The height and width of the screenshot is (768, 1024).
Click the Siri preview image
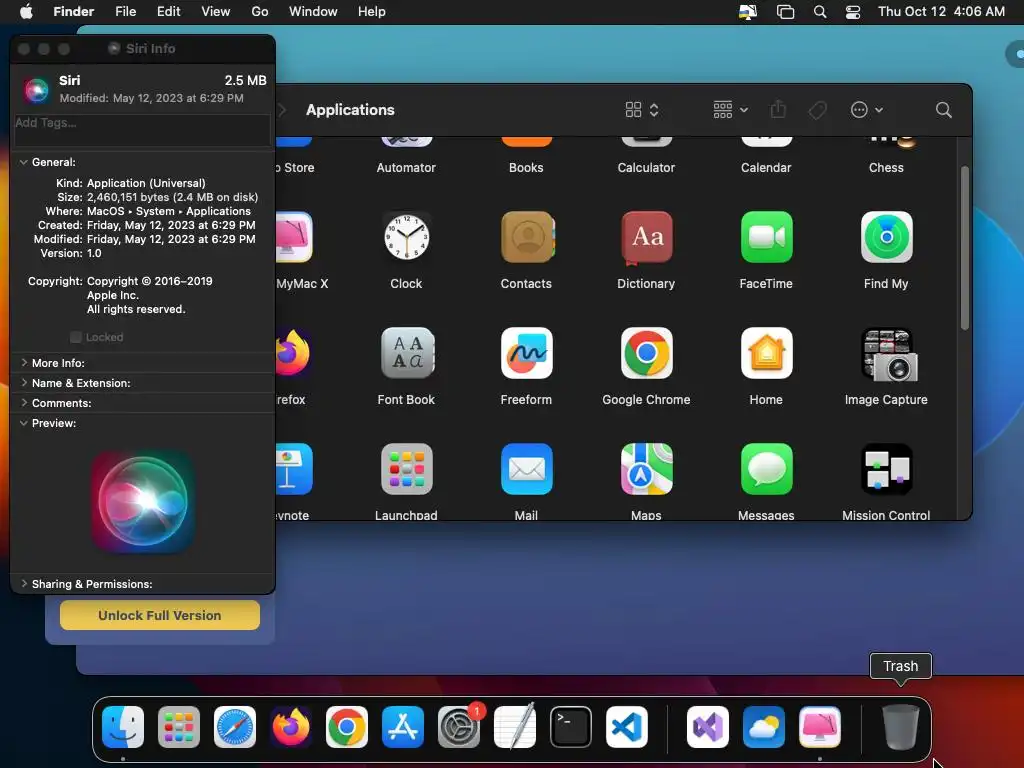coord(142,502)
